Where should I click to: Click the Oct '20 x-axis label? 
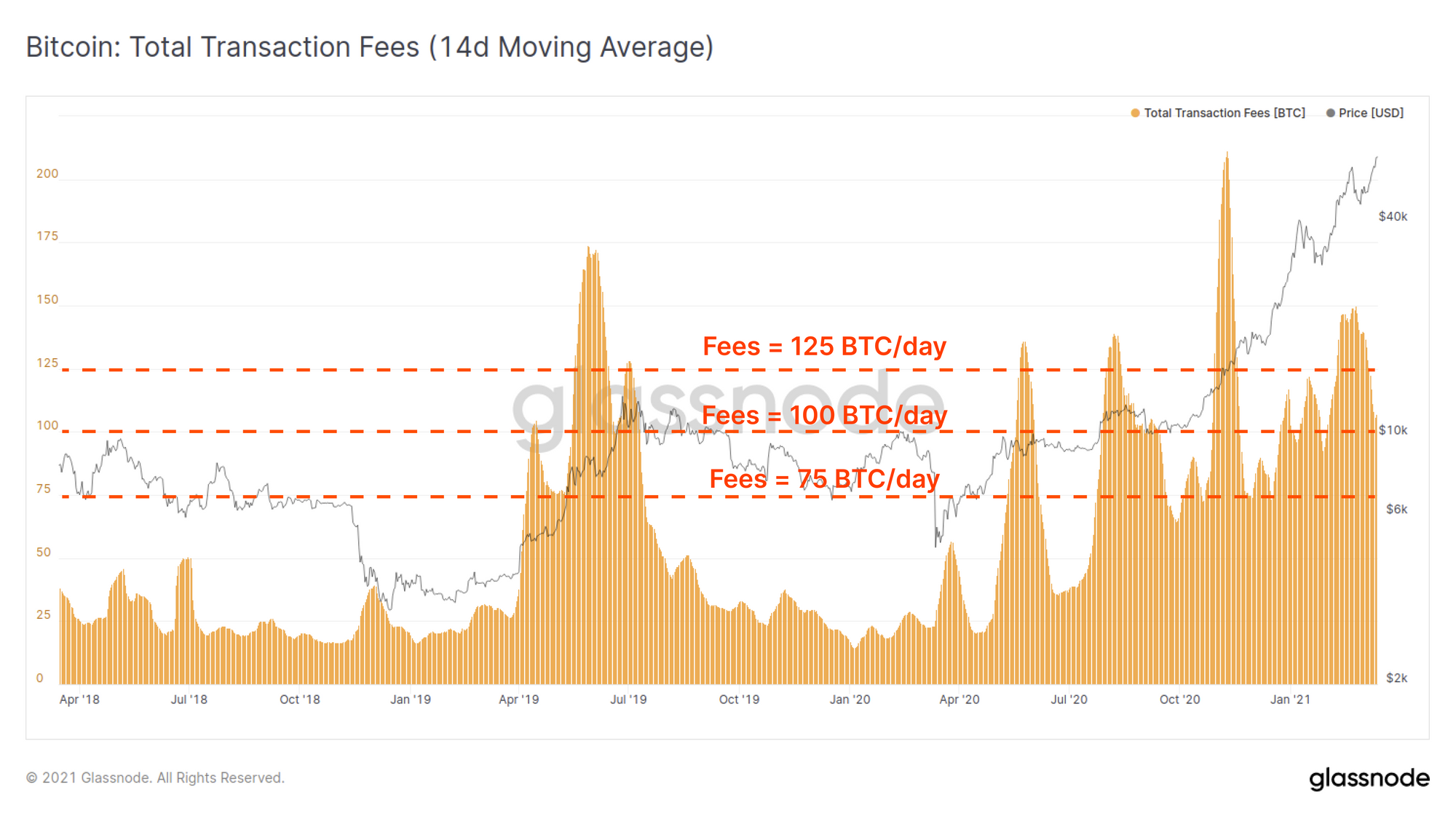click(1179, 700)
